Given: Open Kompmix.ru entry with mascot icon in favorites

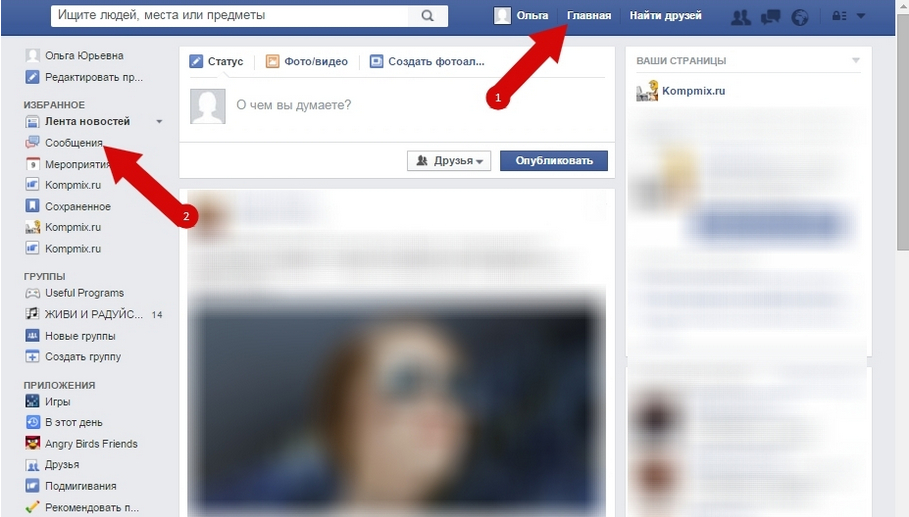Looking at the screenshot, I should (x=63, y=227).
